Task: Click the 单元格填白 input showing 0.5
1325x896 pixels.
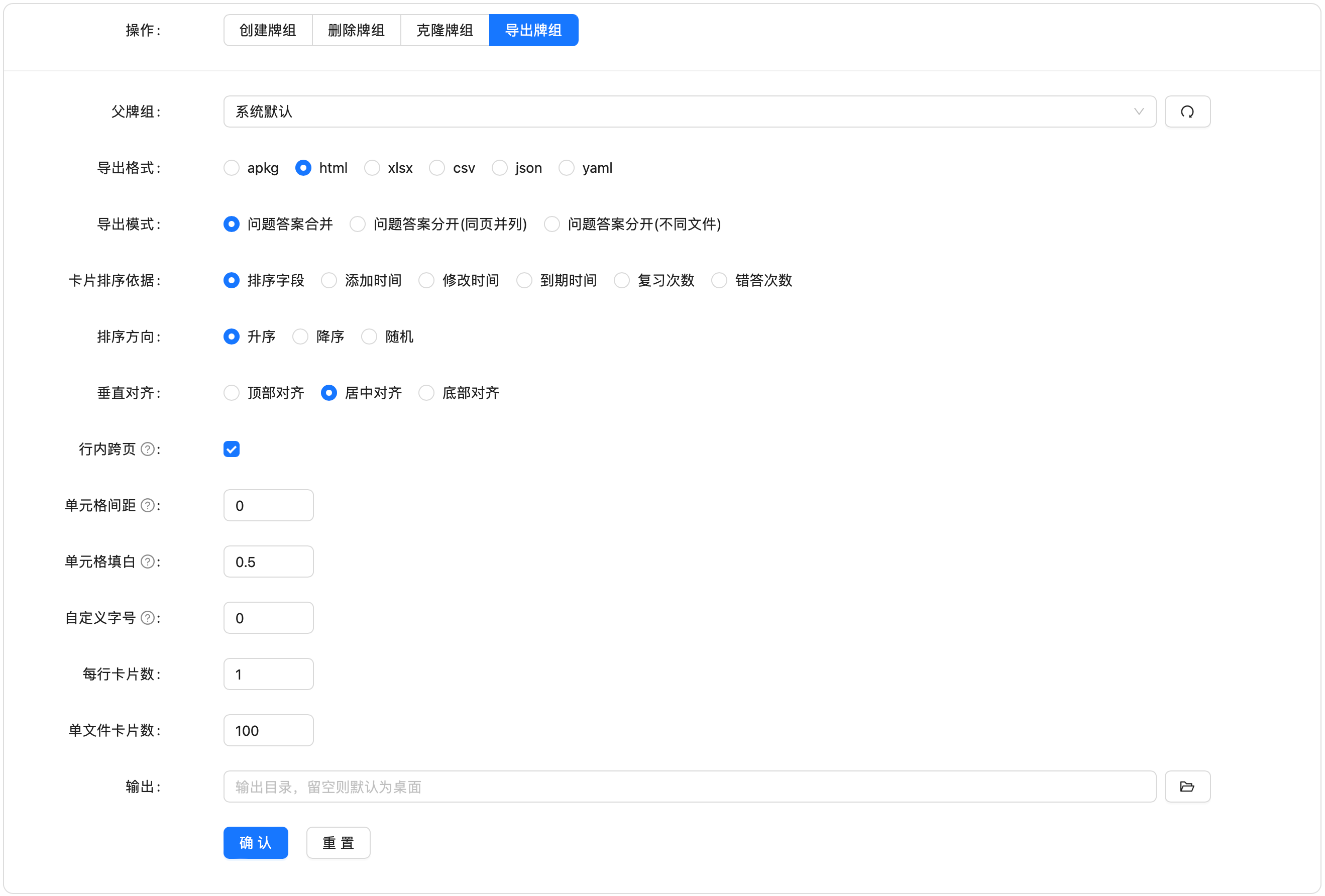Action: click(269, 562)
